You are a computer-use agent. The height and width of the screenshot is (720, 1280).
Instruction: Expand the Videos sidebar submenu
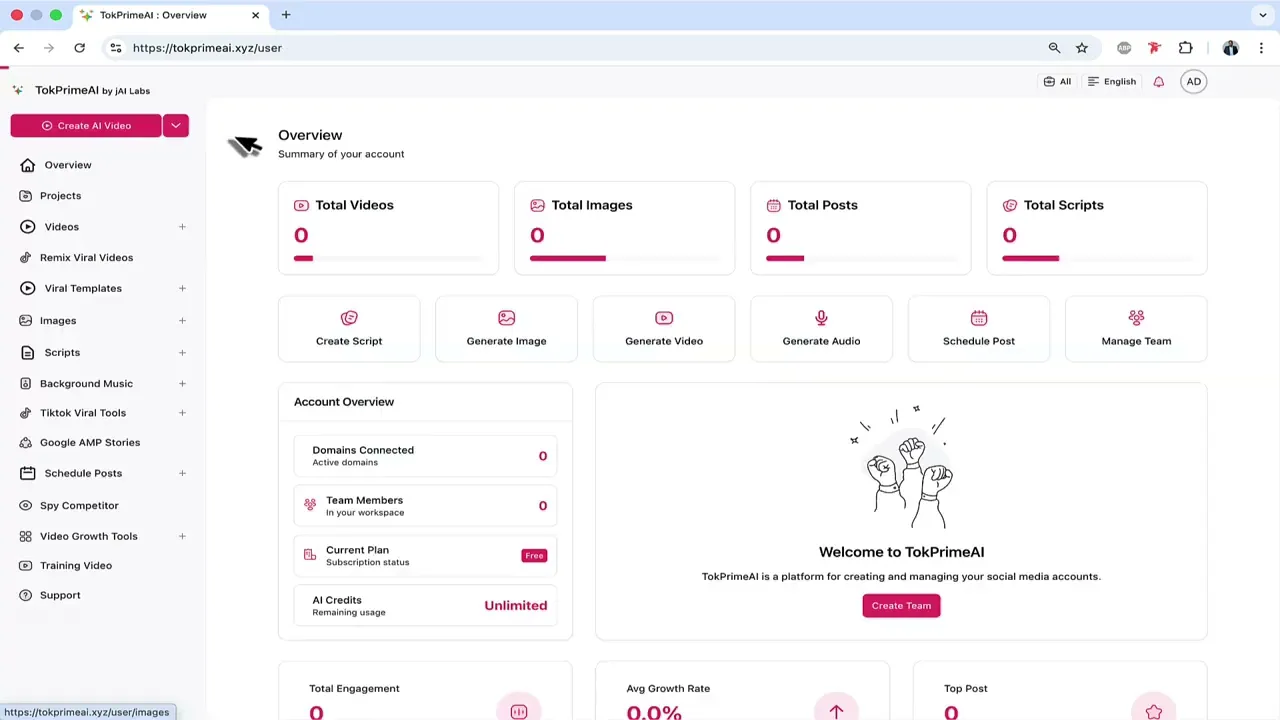(182, 227)
